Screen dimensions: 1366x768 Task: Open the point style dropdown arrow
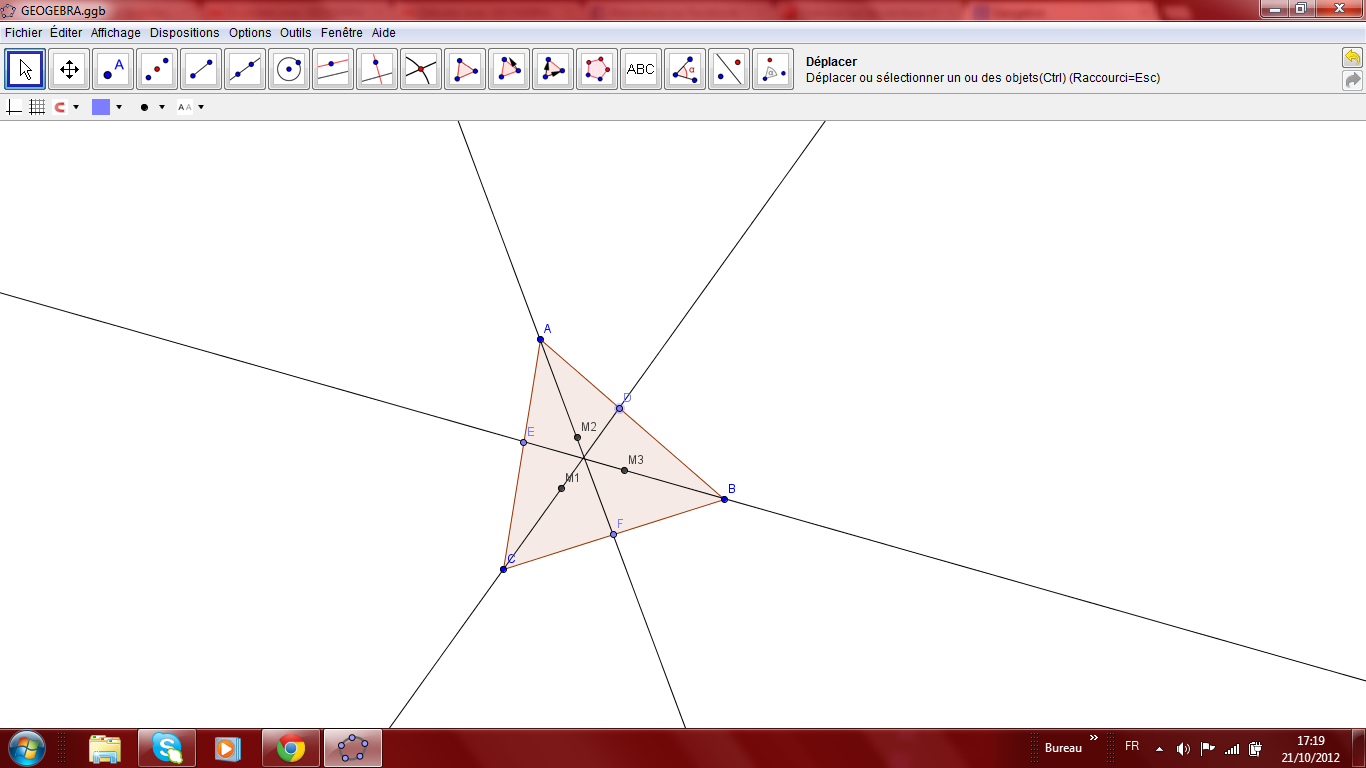point(162,107)
